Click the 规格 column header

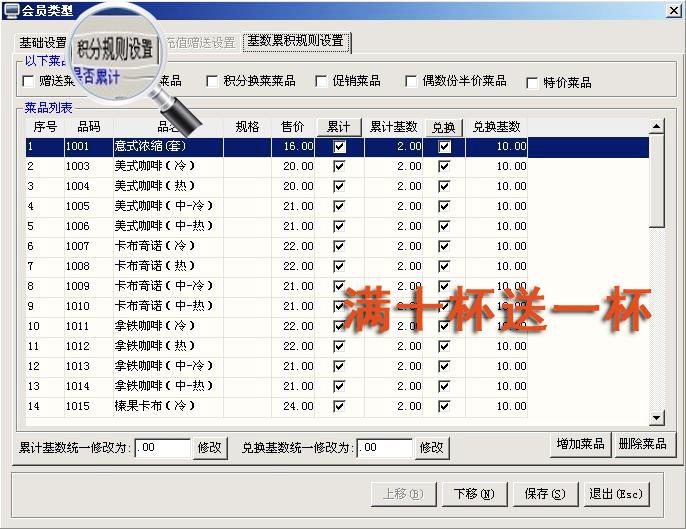click(247, 127)
